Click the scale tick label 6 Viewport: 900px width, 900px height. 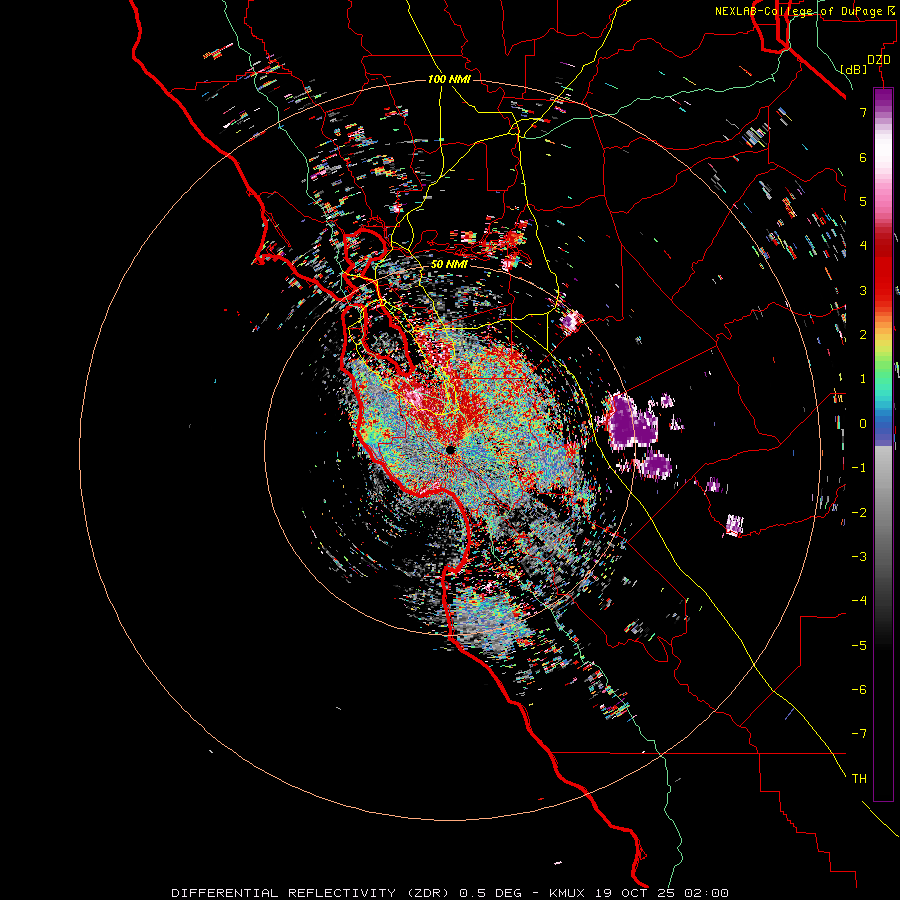pos(863,157)
